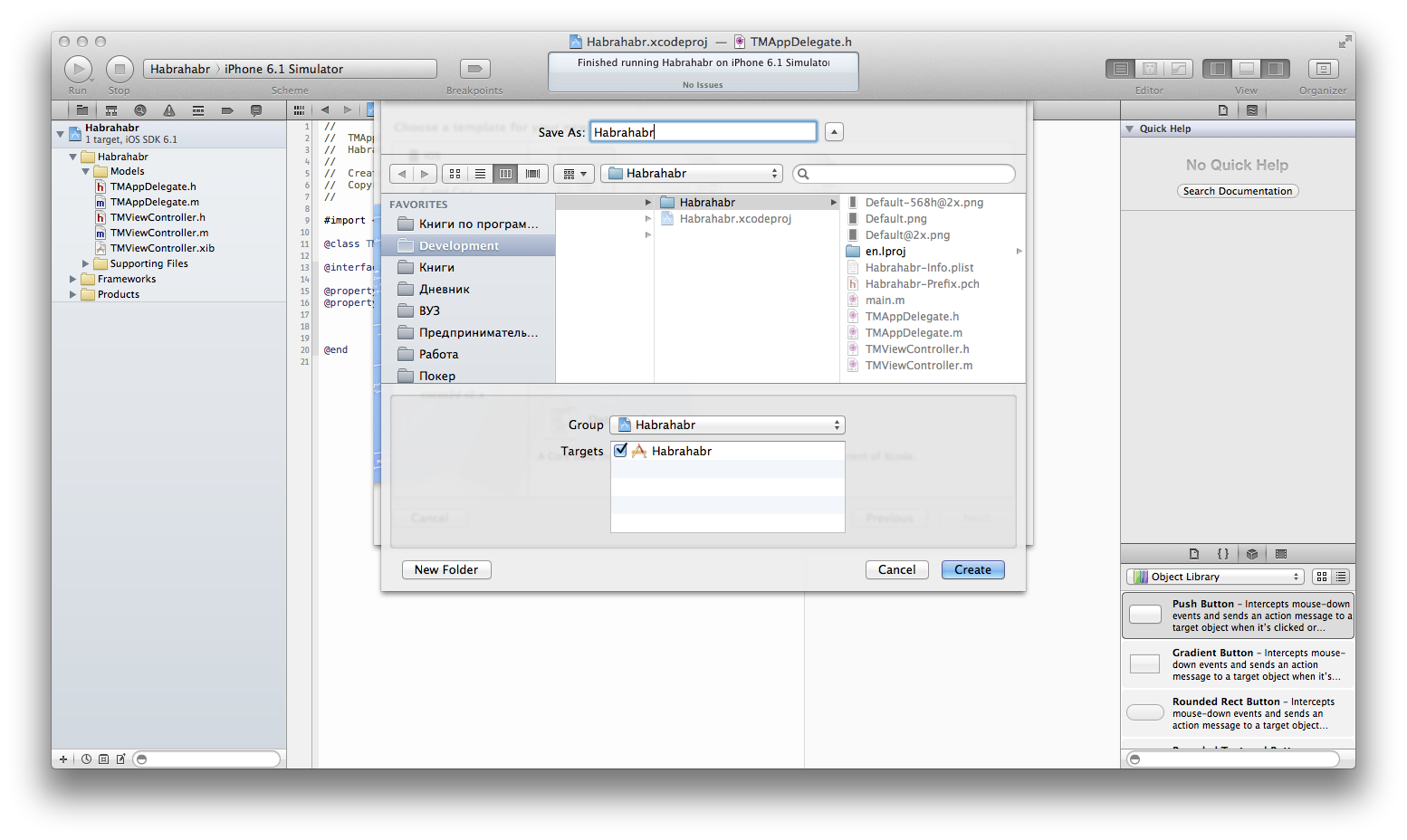Switch to the Standard editor
The image size is (1407, 840).
point(1121,69)
